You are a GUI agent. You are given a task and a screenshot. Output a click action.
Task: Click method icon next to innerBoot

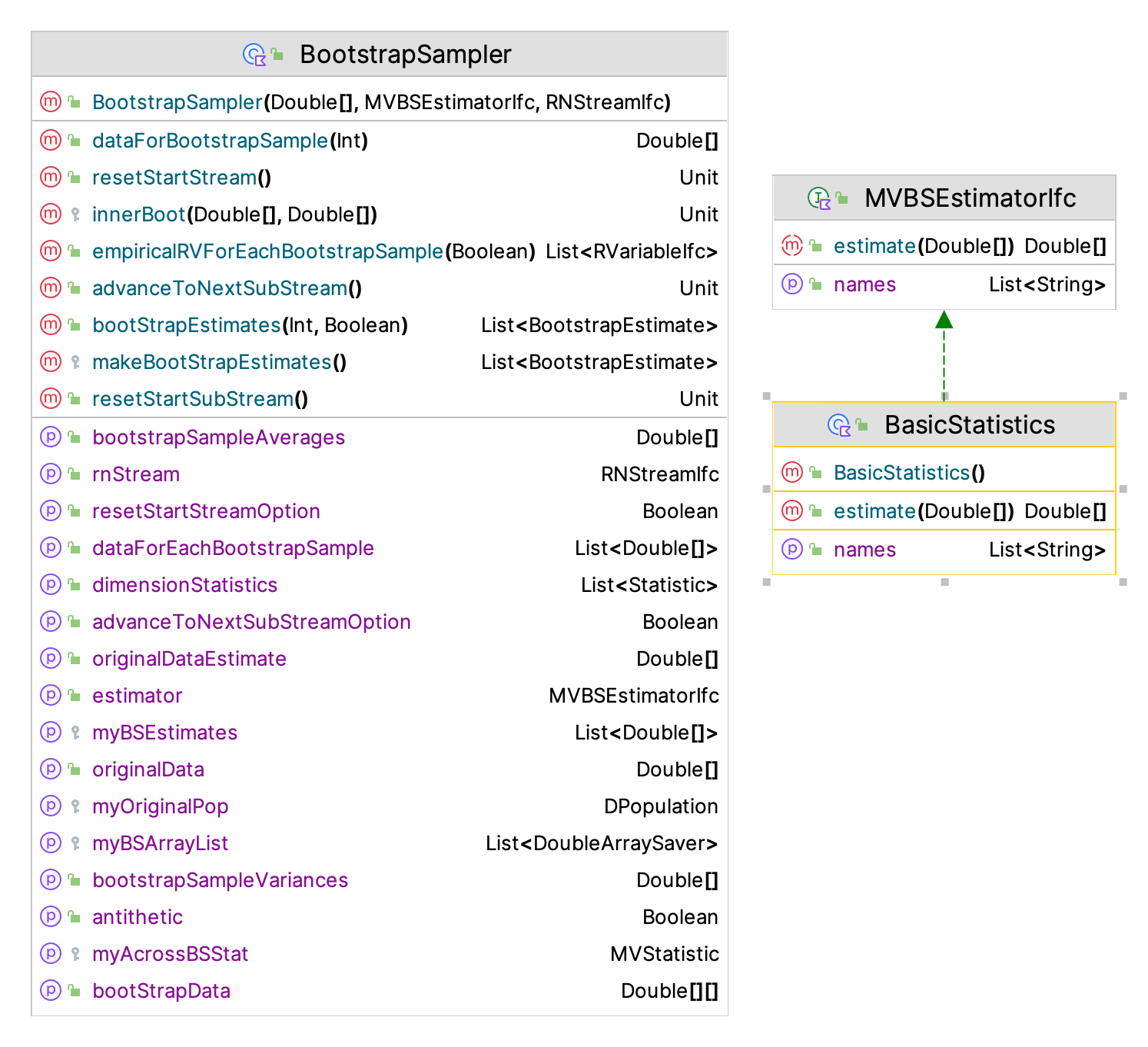pyautogui.click(x=51, y=214)
